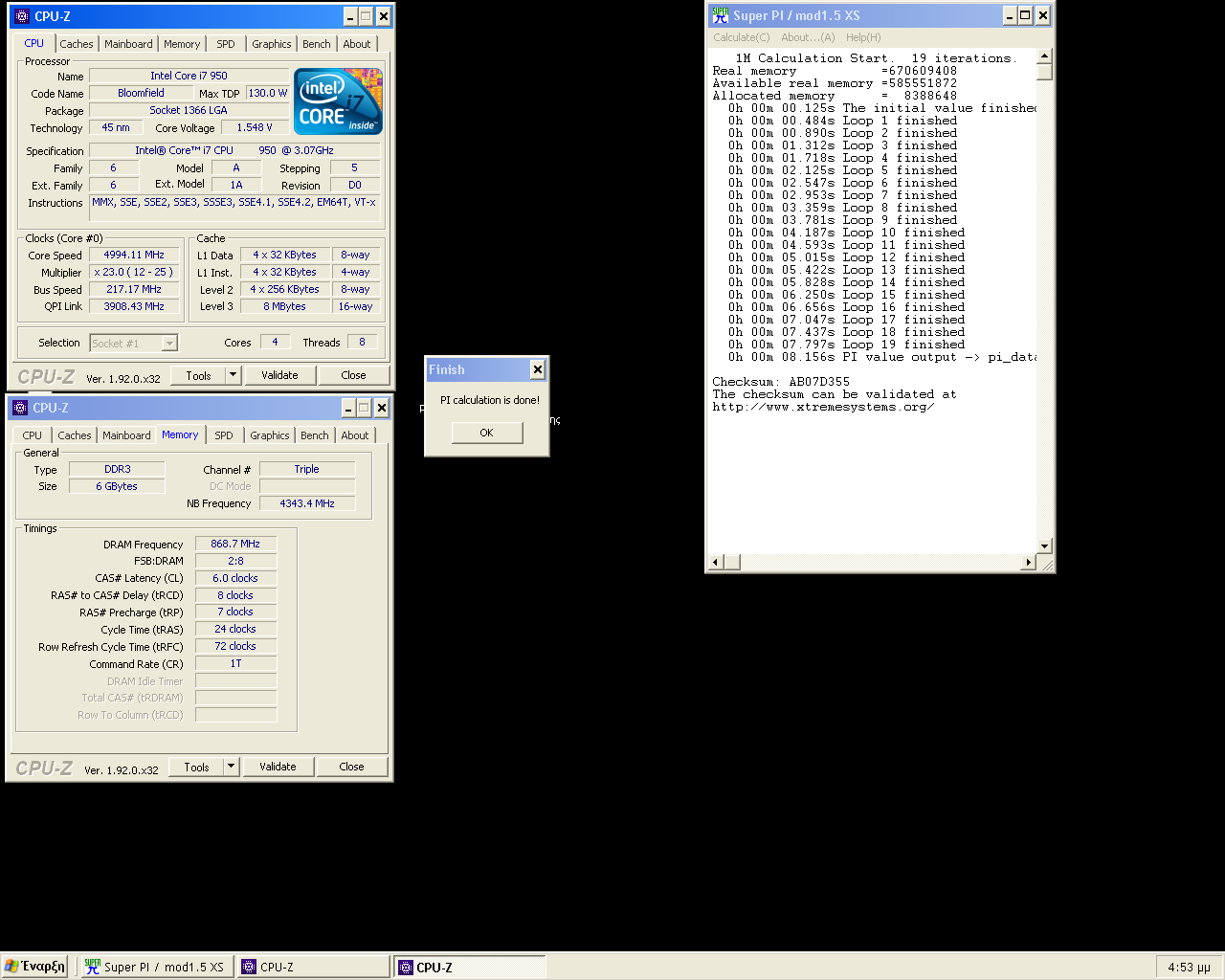
Task: Click the CPU-Z icon in lower window title bar
Action: coord(20,408)
